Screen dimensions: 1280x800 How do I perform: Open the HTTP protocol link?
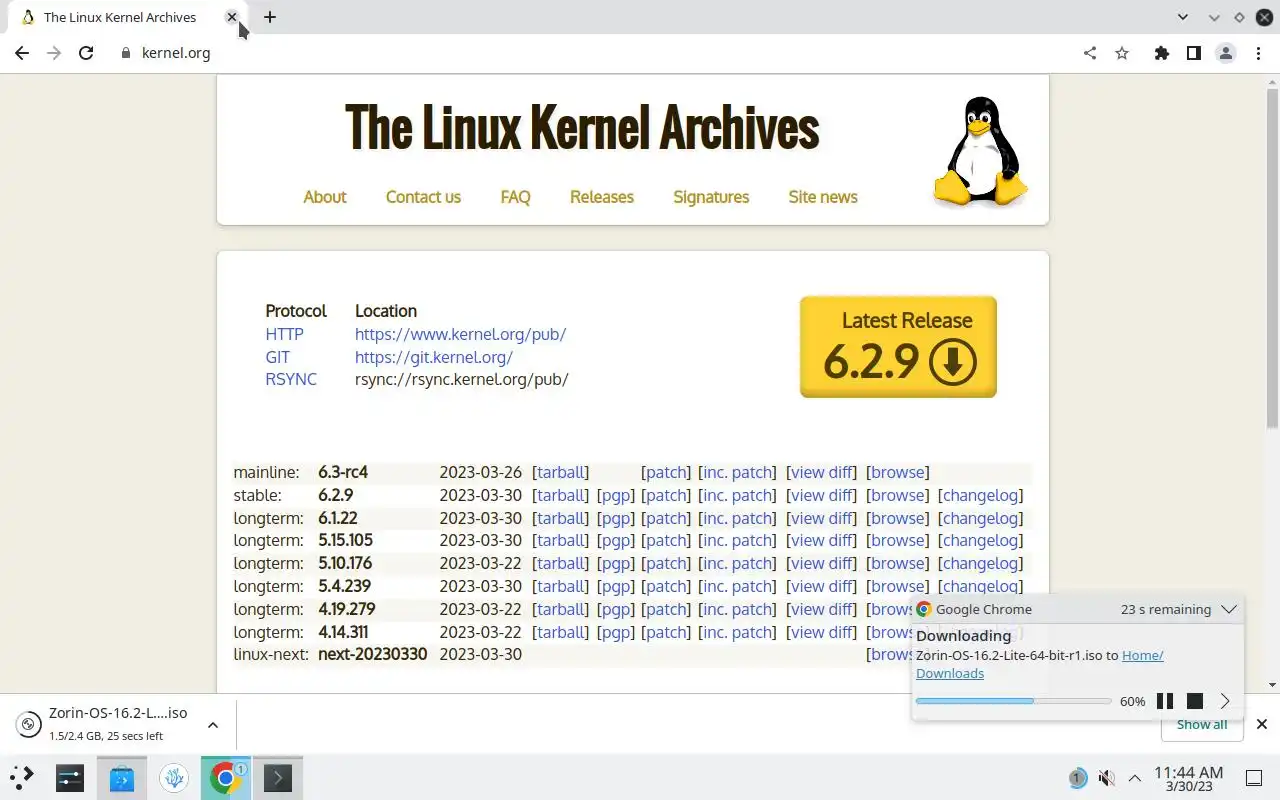tap(284, 334)
